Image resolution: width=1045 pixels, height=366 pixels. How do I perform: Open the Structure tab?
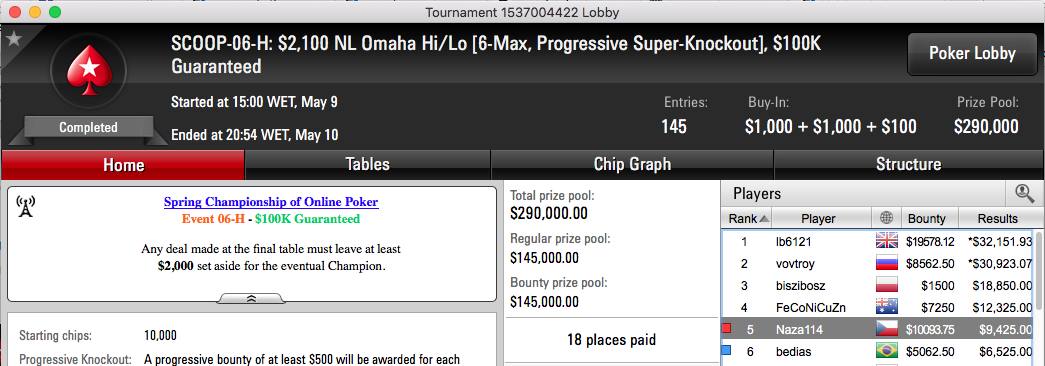pos(908,165)
